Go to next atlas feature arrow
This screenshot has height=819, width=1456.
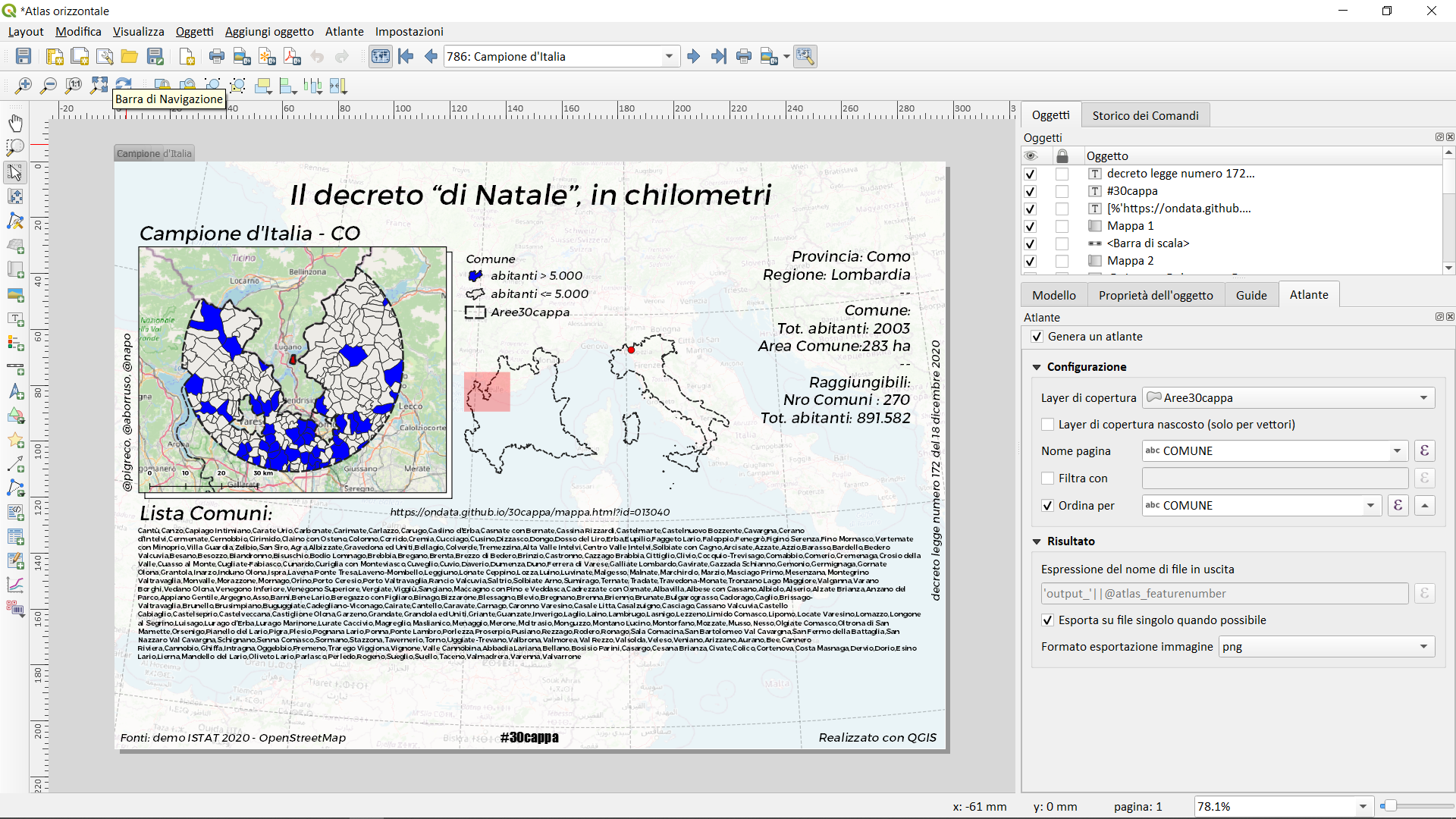click(x=693, y=56)
